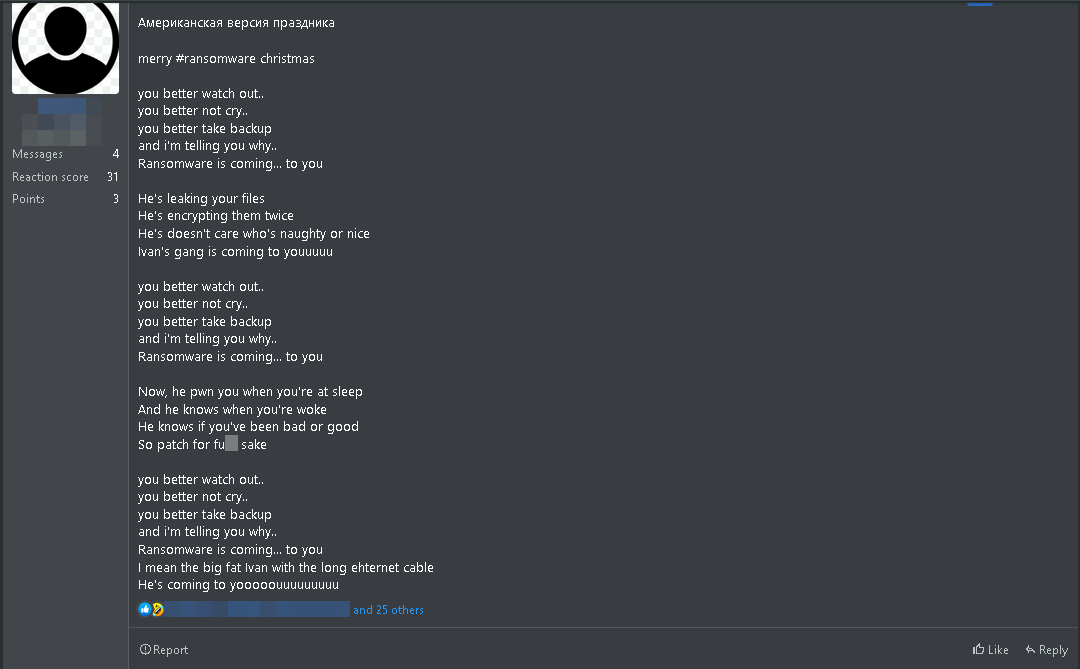Open the 'and 25 others' reactions list
The image size is (1080, 669).
(x=388, y=610)
